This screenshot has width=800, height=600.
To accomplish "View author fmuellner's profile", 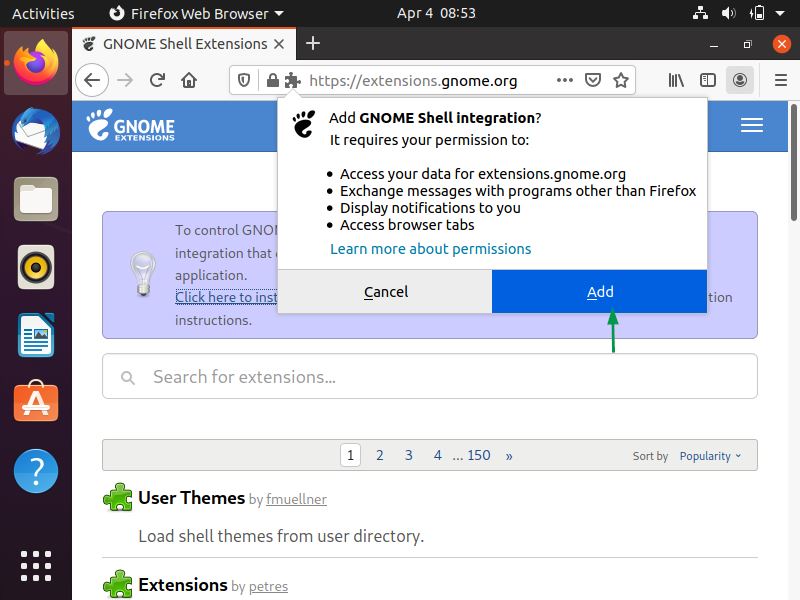I will pos(296,499).
